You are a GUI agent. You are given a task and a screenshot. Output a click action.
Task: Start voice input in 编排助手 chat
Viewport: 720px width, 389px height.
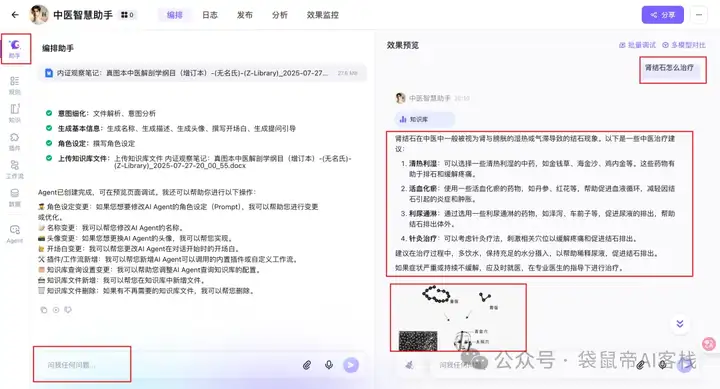point(329,365)
